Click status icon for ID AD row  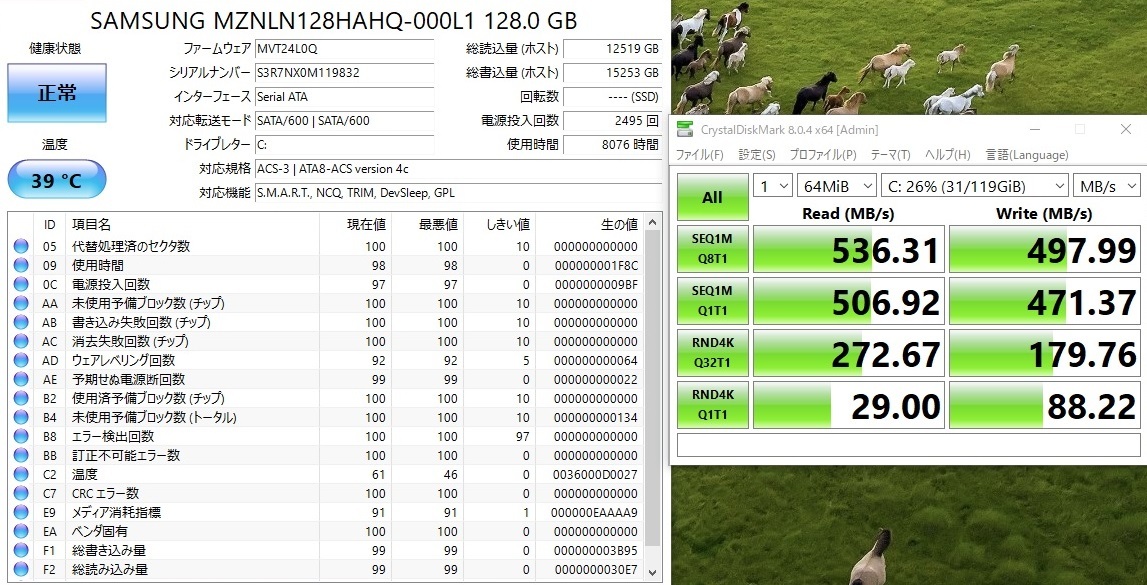click(x=20, y=361)
